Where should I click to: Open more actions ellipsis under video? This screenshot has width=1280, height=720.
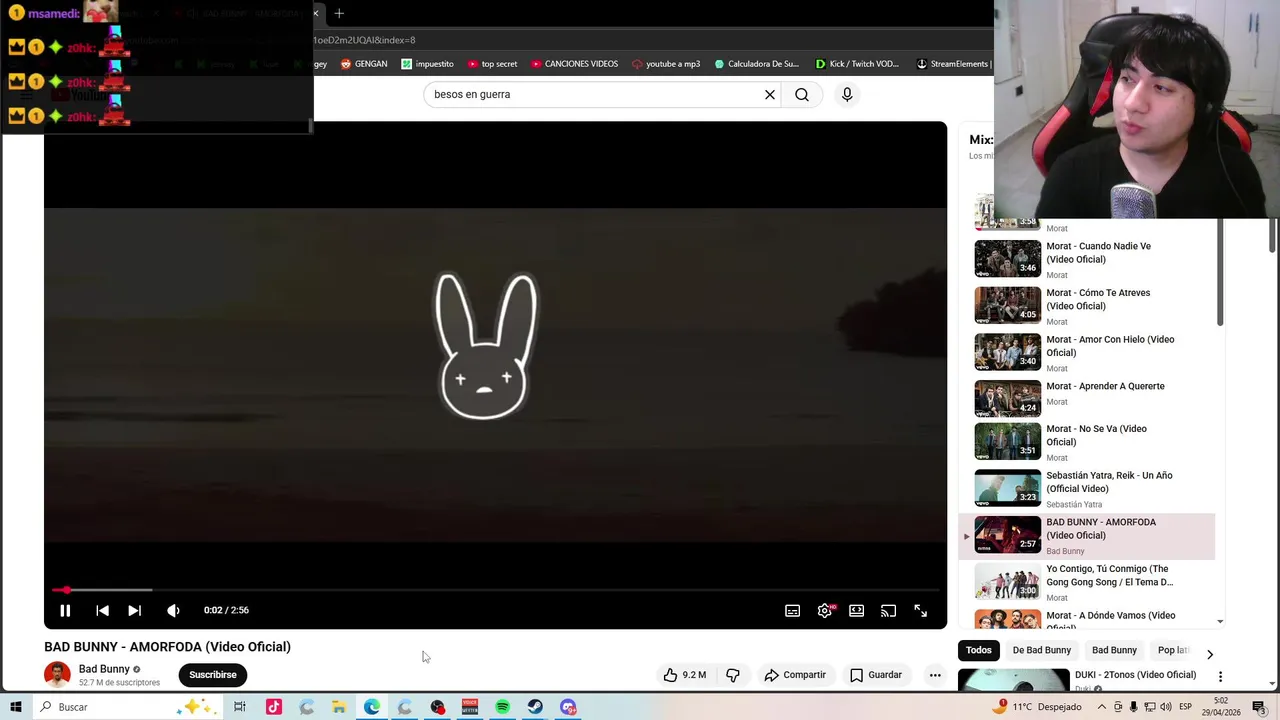[x=935, y=675]
